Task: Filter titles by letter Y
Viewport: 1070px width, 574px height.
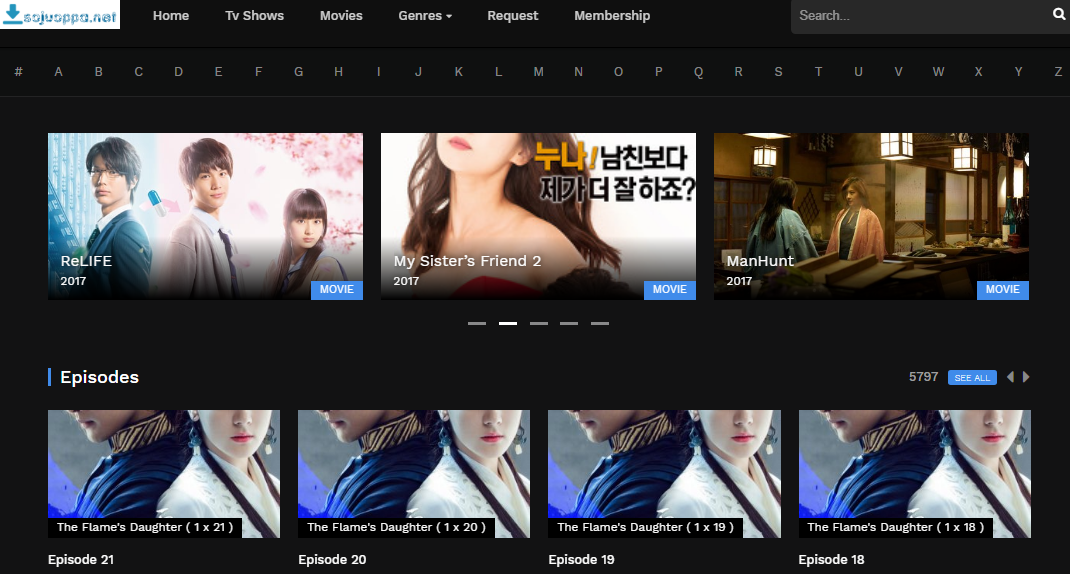Action: pos(1018,72)
